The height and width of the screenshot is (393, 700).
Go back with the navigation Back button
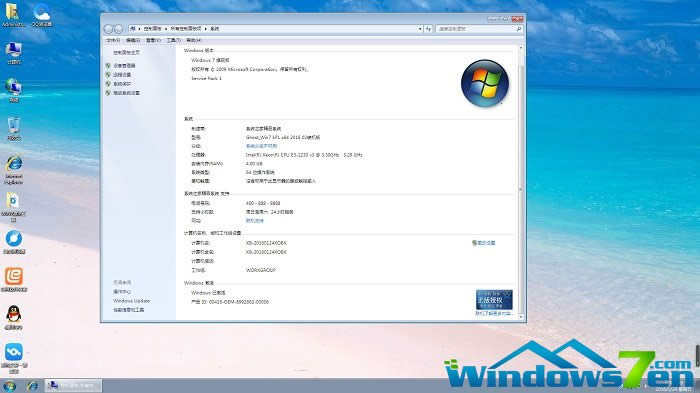point(108,29)
